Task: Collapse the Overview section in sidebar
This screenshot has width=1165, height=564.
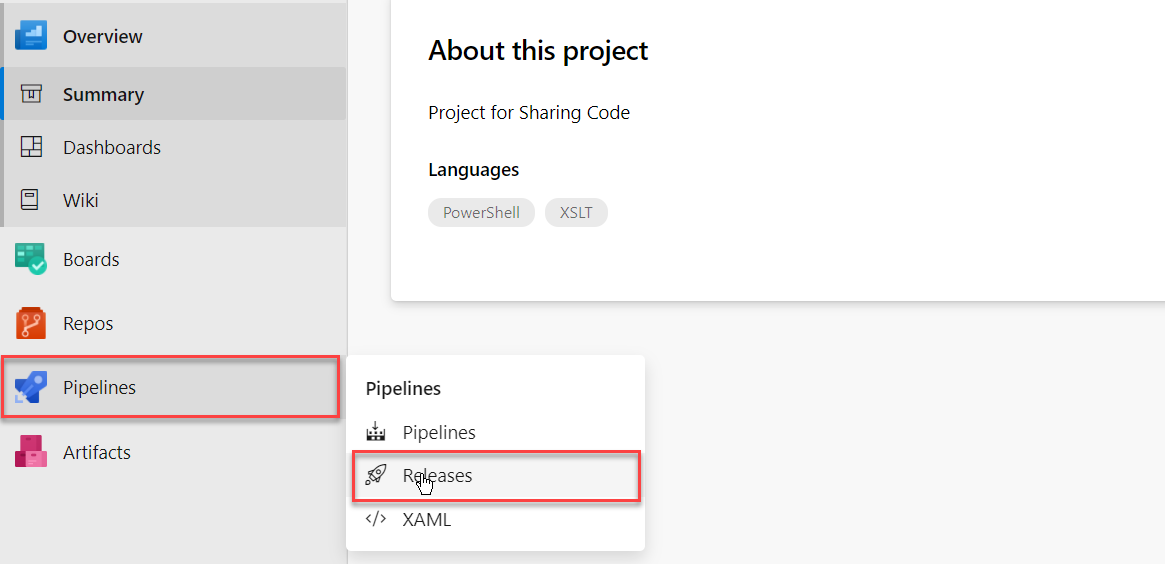Action: coord(102,36)
